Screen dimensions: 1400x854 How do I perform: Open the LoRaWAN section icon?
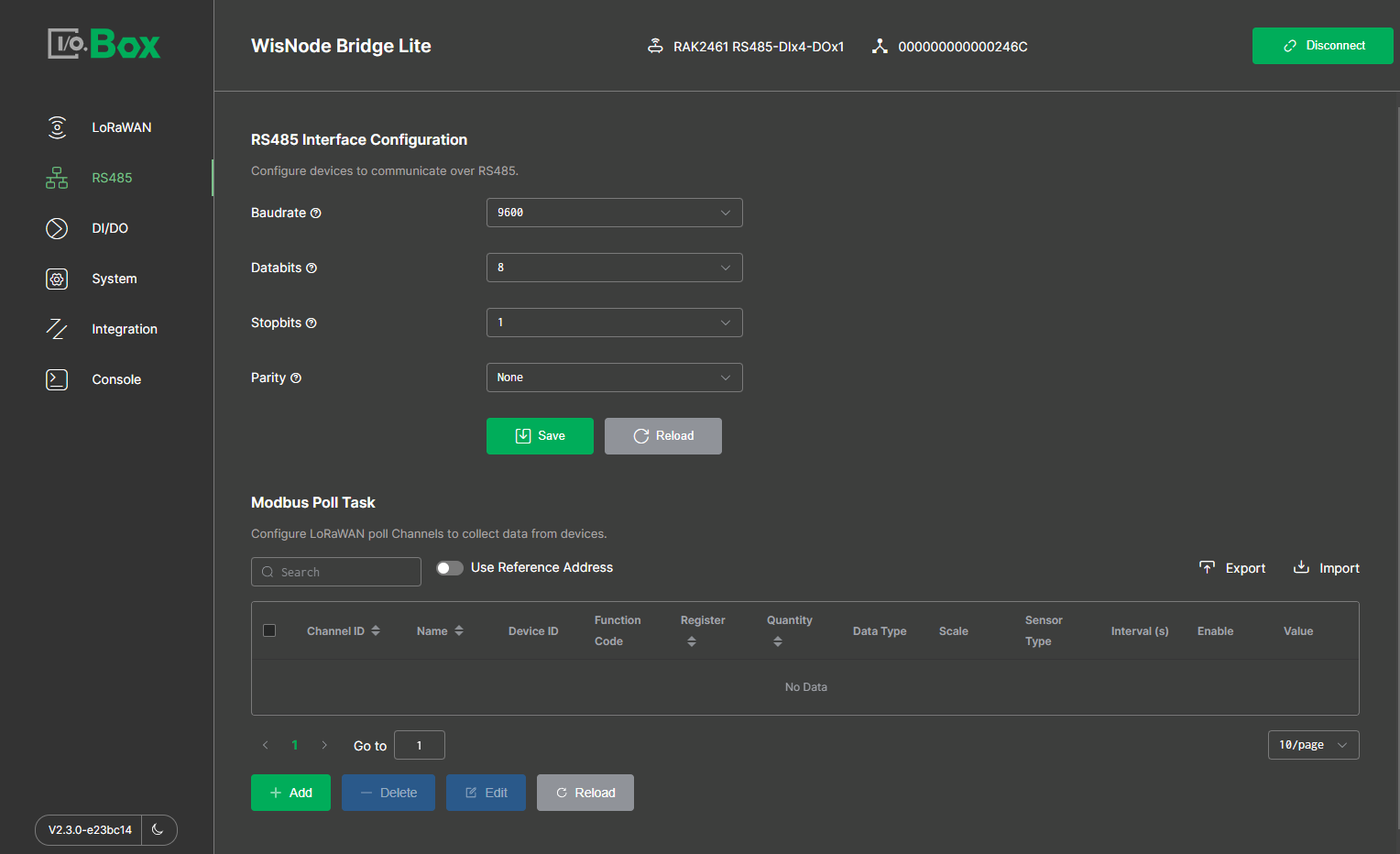57,127
